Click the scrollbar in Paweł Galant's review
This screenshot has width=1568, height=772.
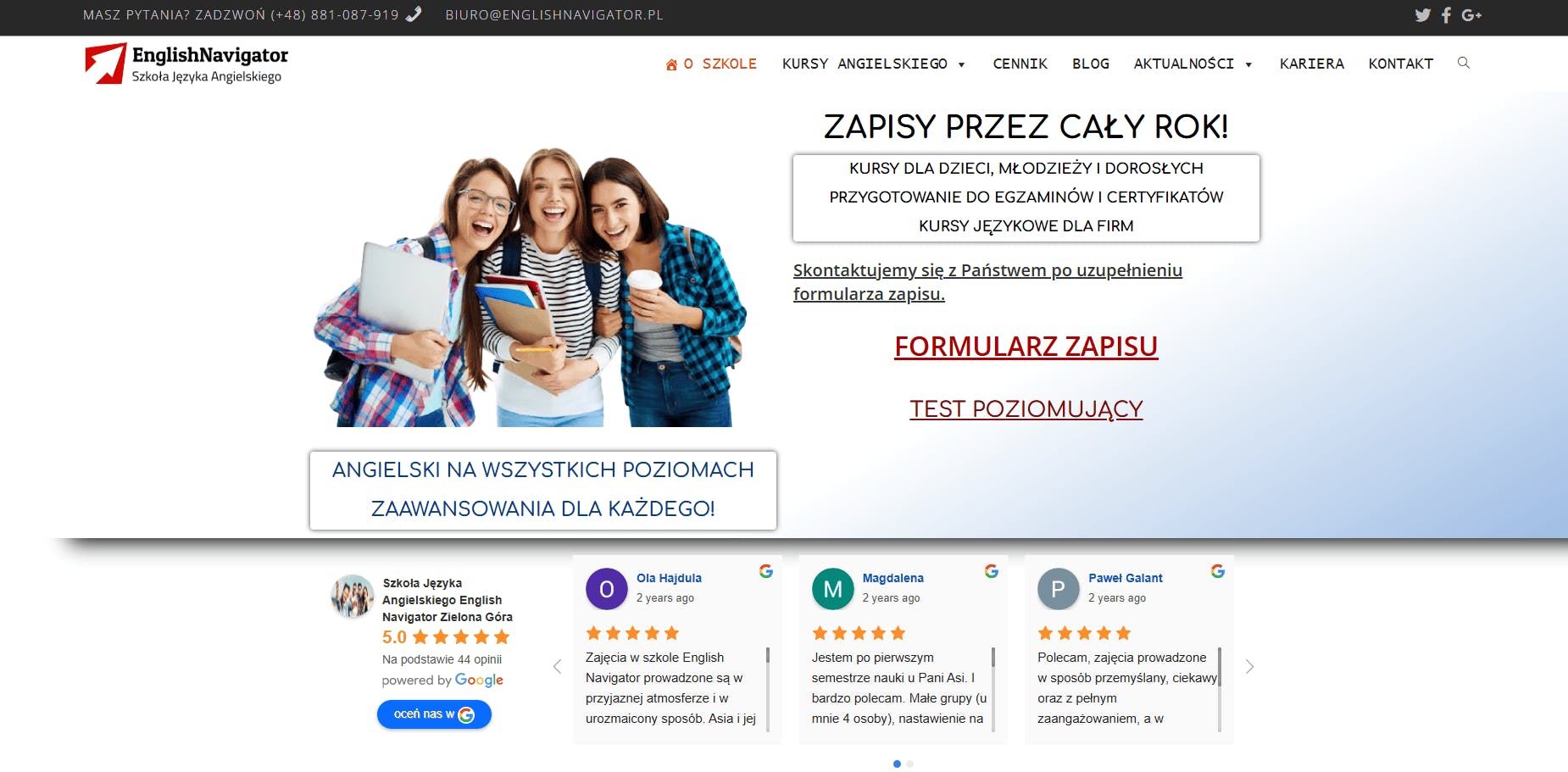click(1220, 689)
